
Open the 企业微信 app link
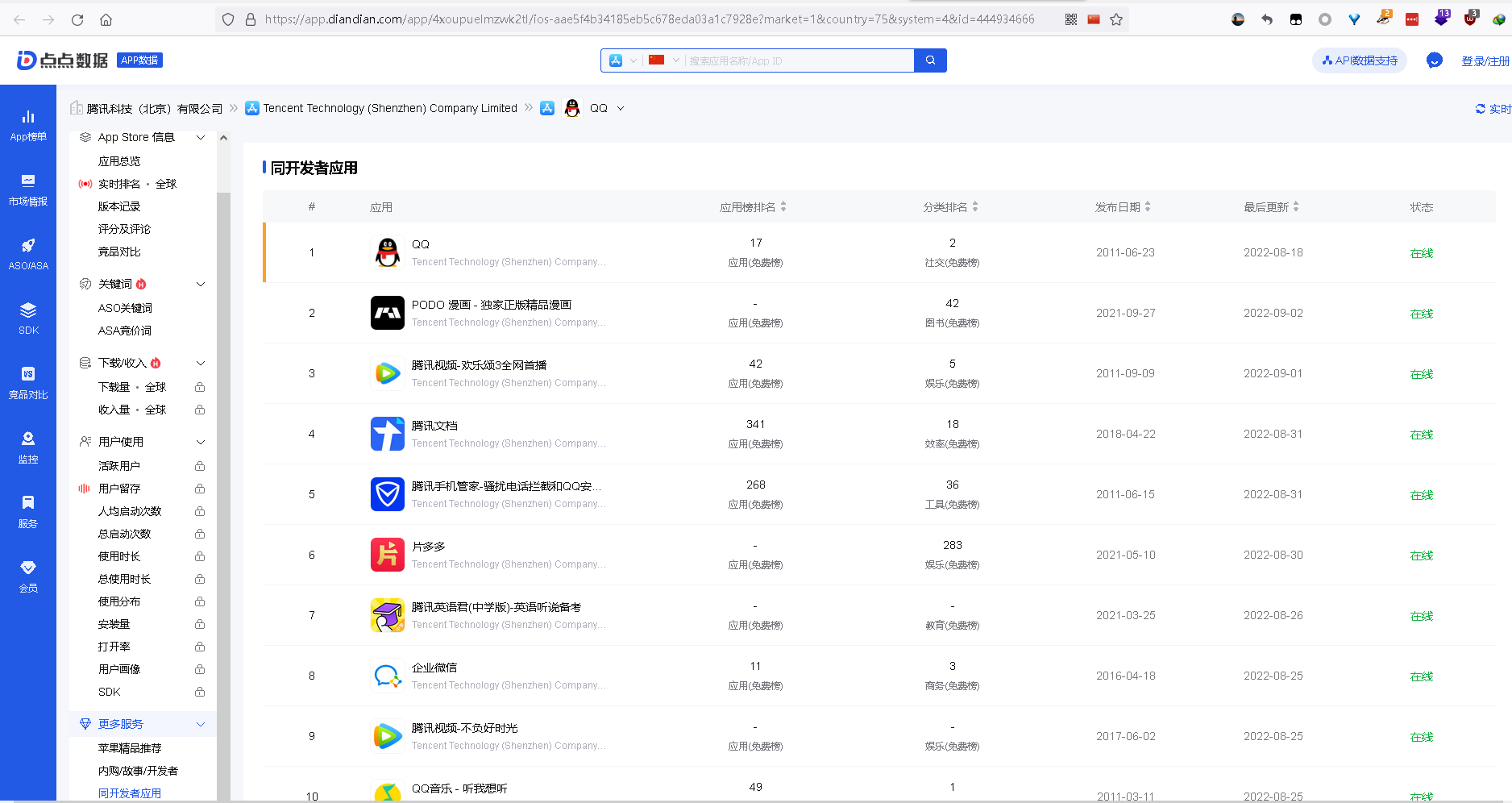[434, 668]
